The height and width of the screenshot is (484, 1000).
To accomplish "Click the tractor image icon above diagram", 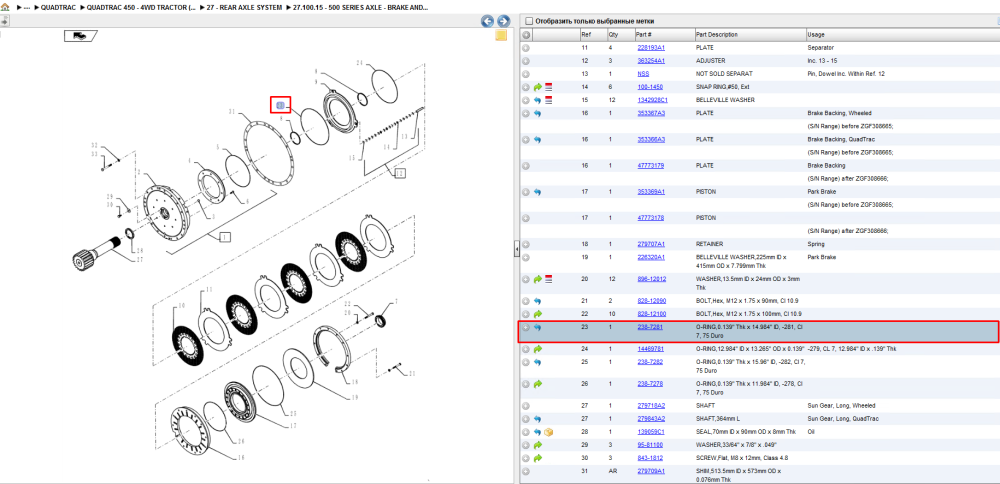I will coord(80,36).
